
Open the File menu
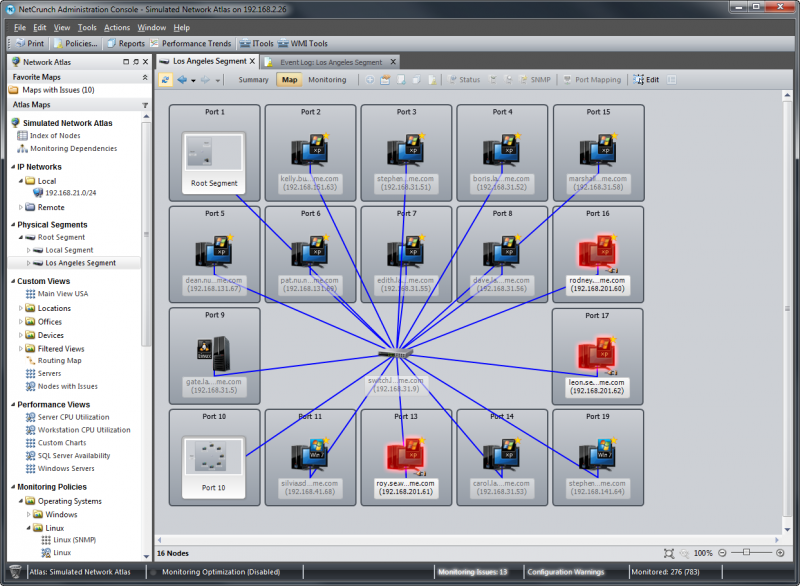click(20, 28)
